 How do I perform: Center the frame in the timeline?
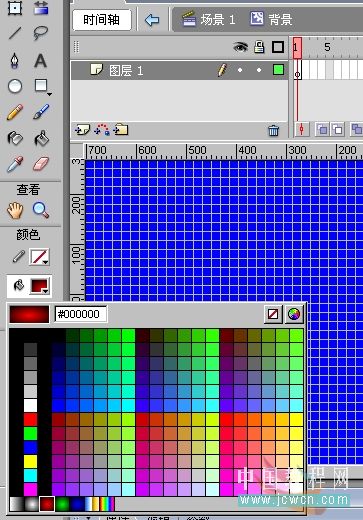tap(302, 129)
